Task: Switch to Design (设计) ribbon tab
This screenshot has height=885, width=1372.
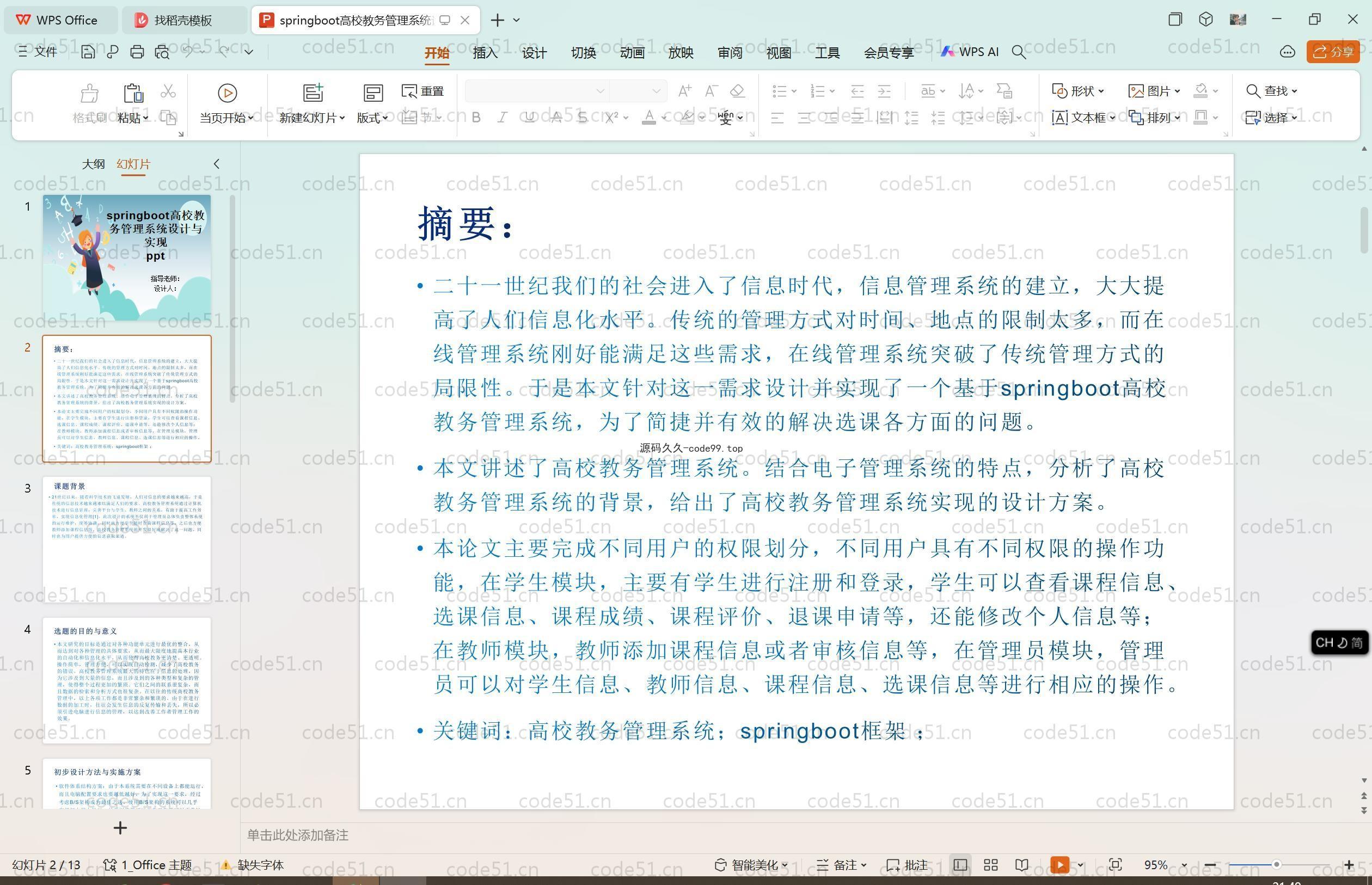Action: [534, 52]
